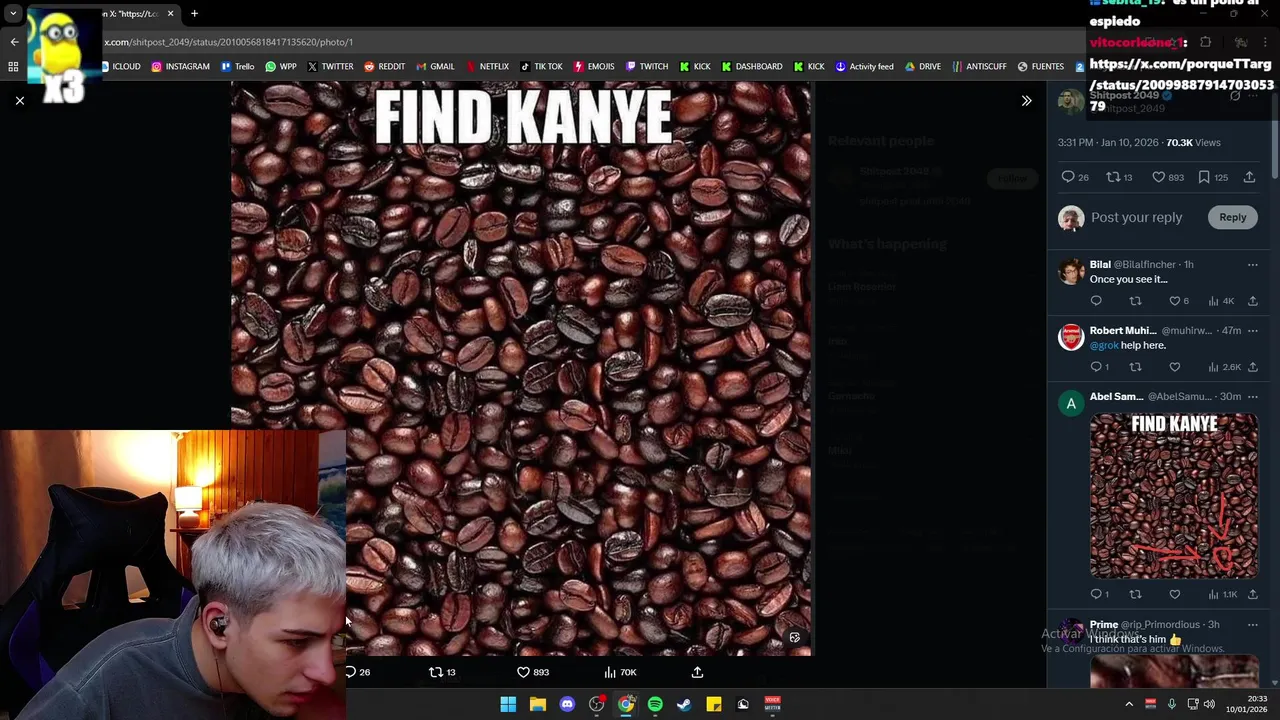Image resolution: width=1280 pixels, height=720 pixels.
Task: Open the @grok mention link
Action: tap(1104, 345)
